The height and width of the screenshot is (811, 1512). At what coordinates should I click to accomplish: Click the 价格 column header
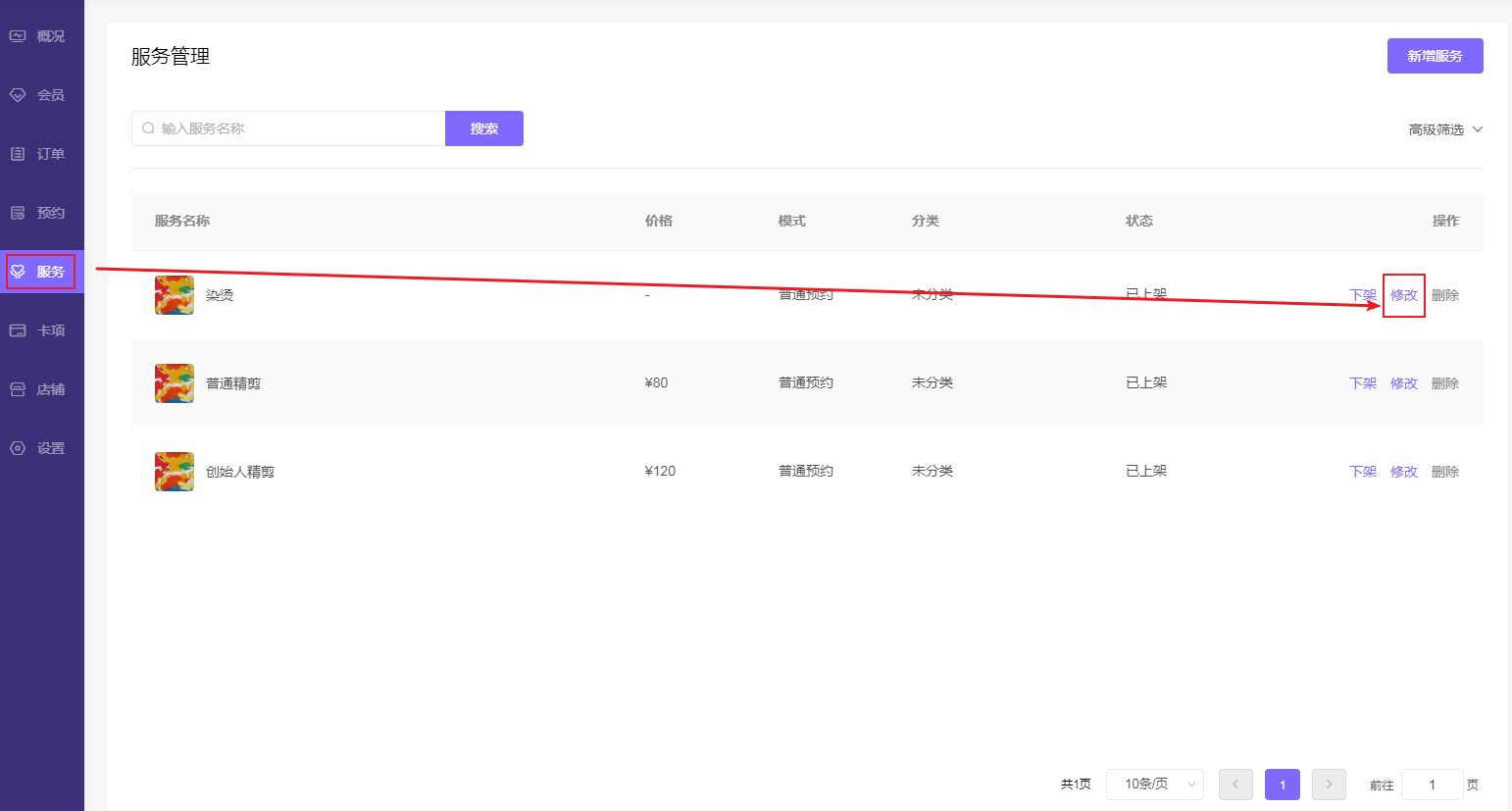point(659,221)
